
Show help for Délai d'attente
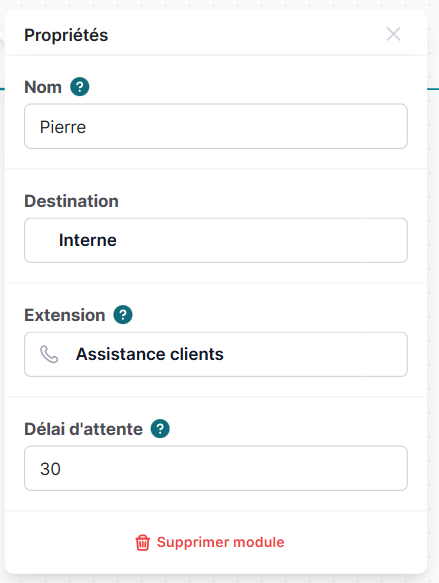160,429
